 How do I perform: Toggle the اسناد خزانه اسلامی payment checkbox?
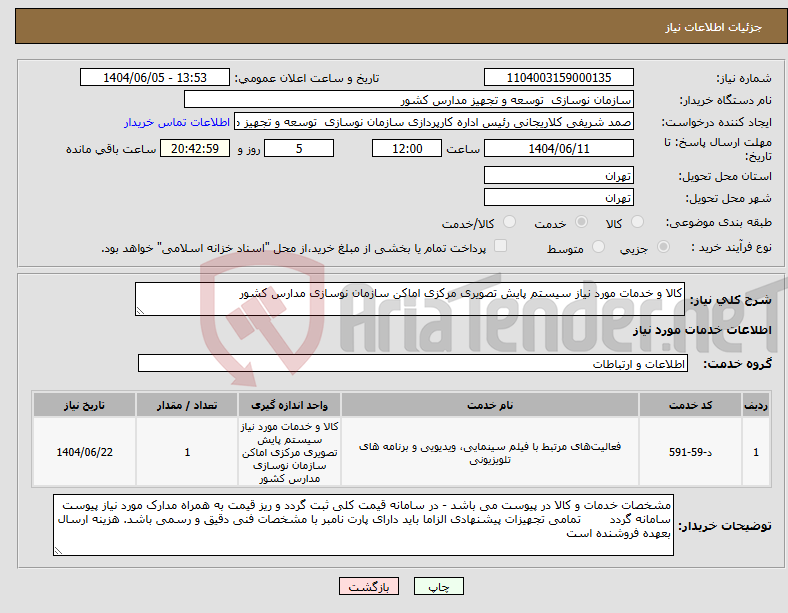(501, 246)
